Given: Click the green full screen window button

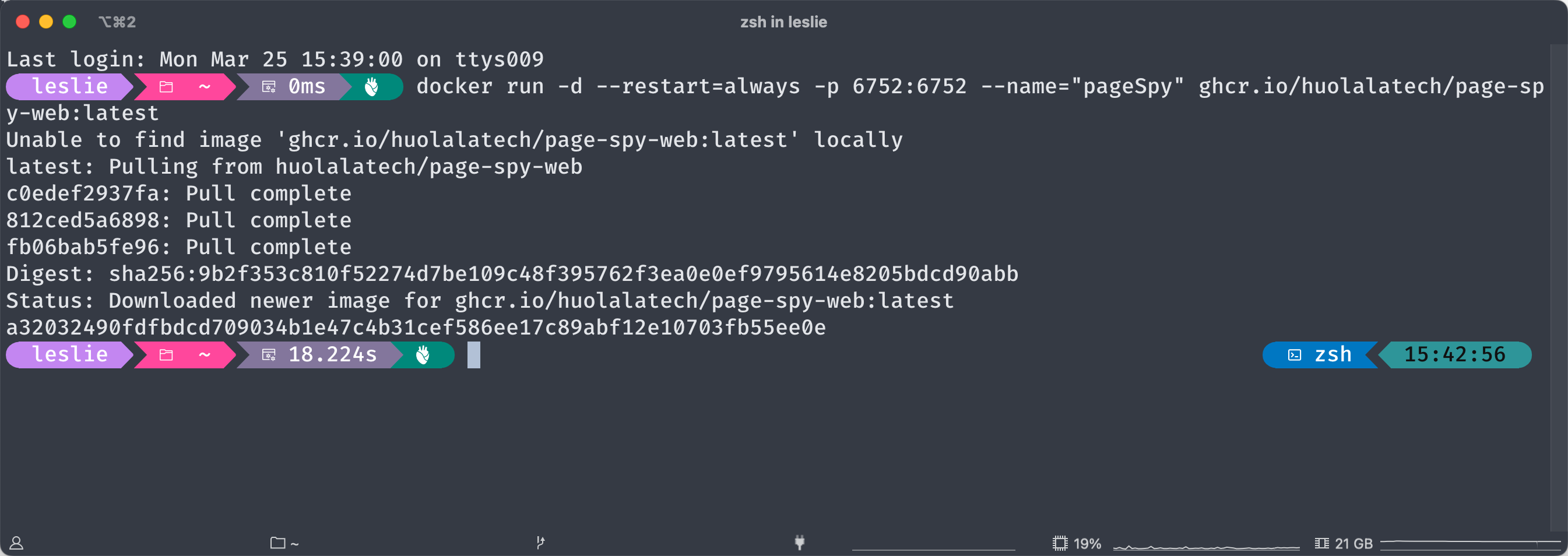Looking at the screenshot, I should pyautogui.click(x=69, y=22).
